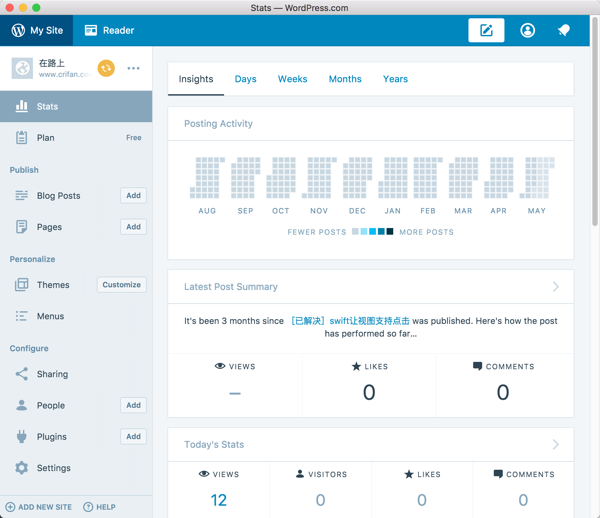
Task: Open the notifications bell icon
Action: (x=564, y=30)
